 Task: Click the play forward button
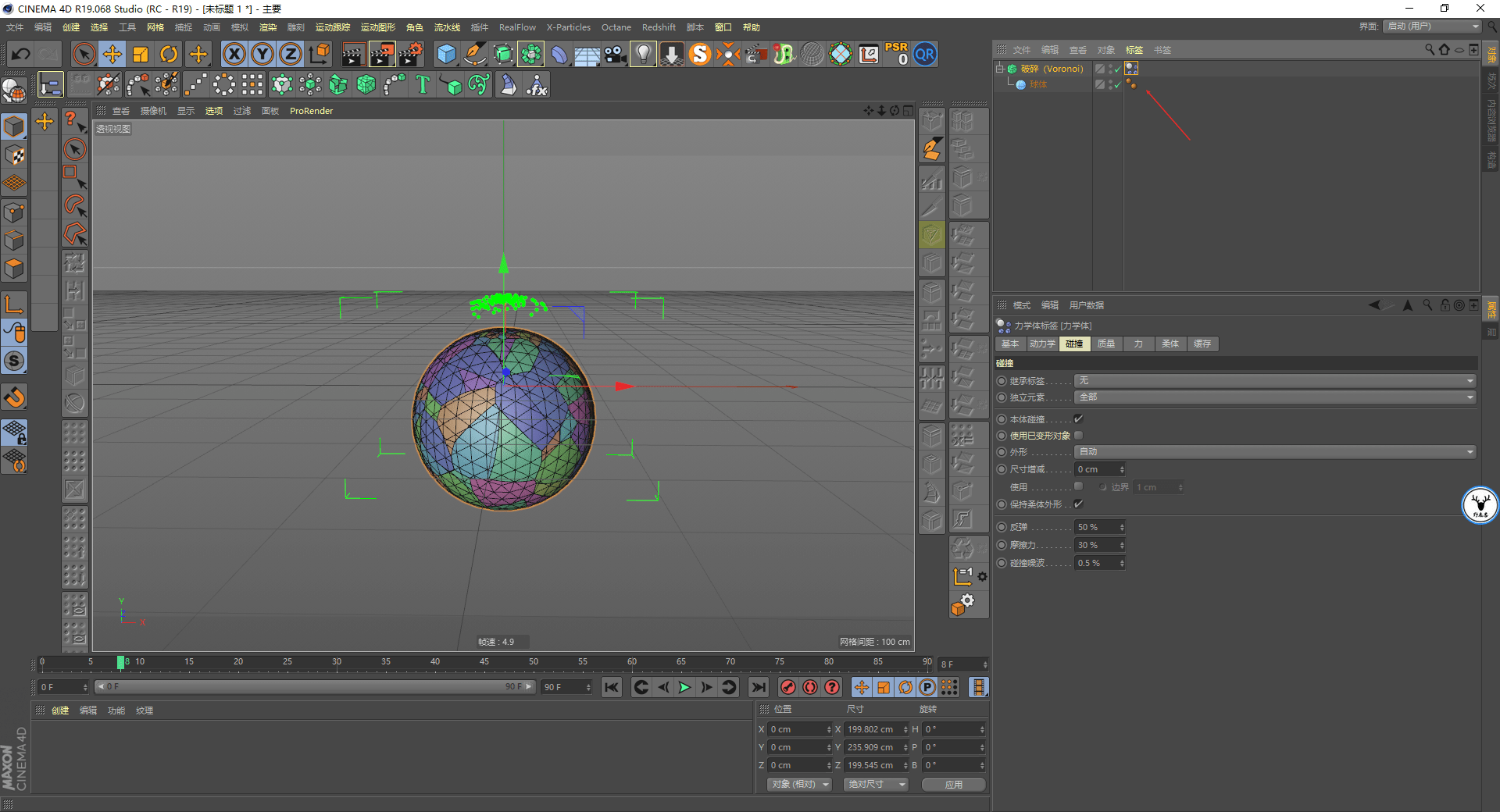point(684,687)
